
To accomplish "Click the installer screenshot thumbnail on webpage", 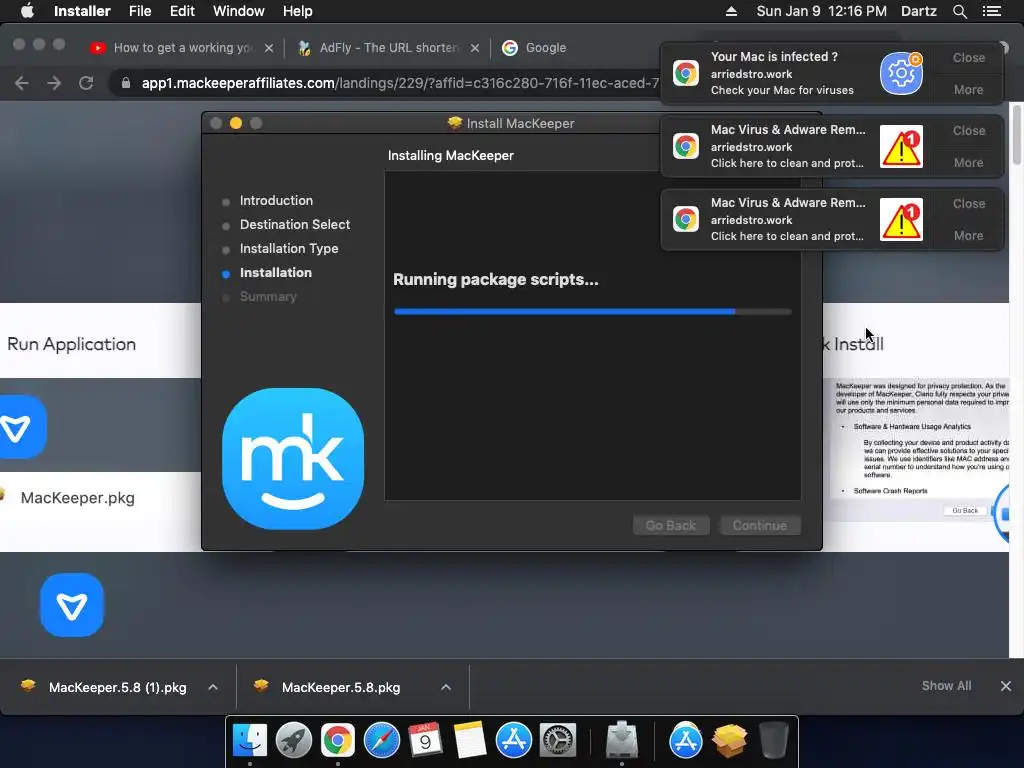I will click(x=920, y=451).
